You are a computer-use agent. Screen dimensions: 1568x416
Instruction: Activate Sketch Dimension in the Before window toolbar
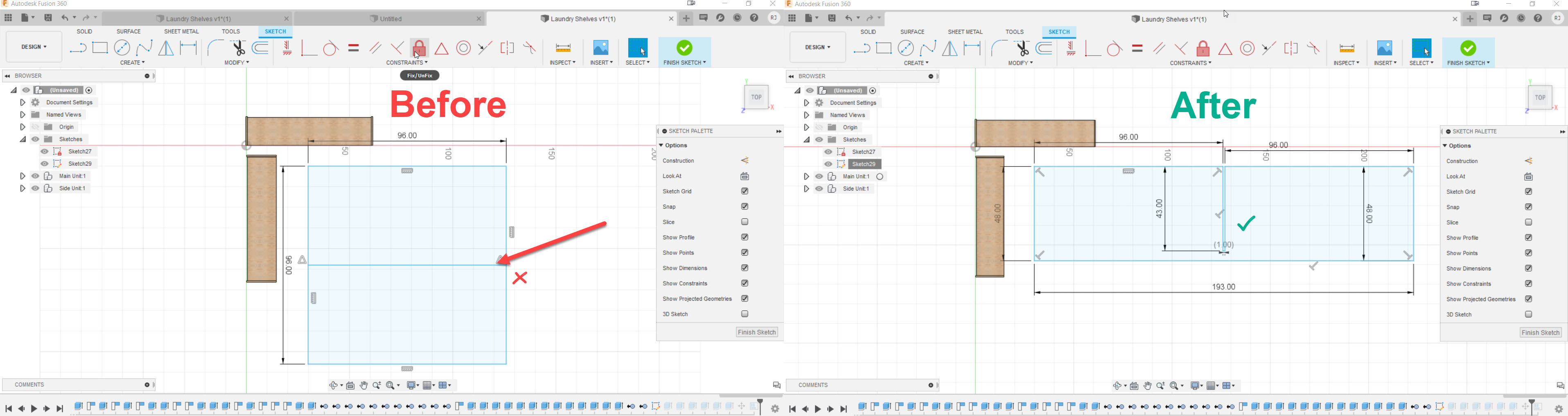pyautogui.click(x=189, y=48)
